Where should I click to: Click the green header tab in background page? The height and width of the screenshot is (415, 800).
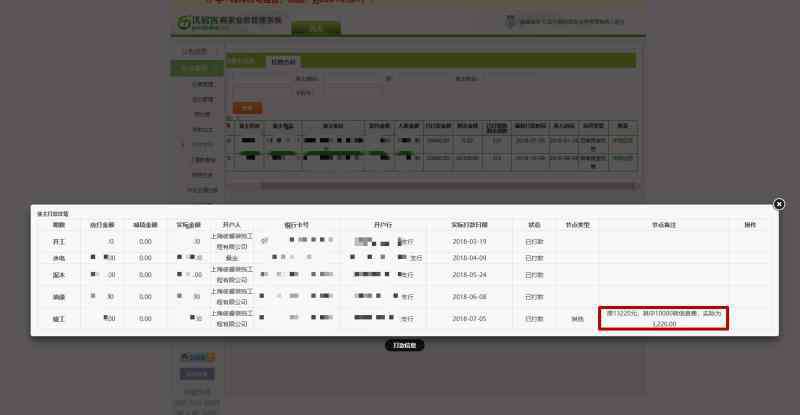point(316,29)
